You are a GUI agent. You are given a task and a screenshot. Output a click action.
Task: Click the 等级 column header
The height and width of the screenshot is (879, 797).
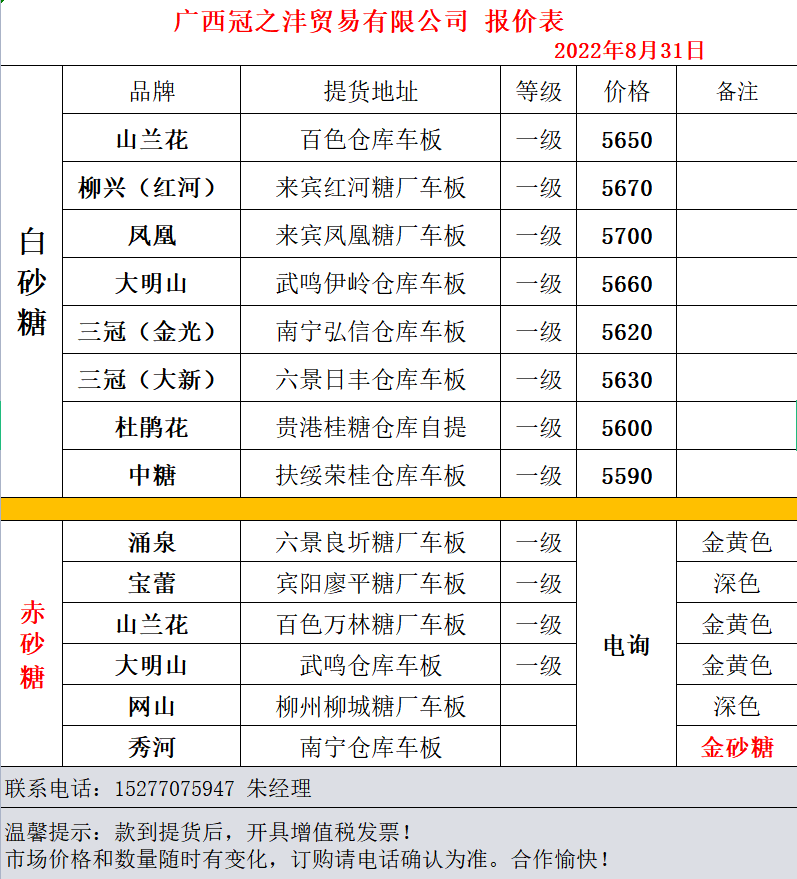[x=539, y=92]
